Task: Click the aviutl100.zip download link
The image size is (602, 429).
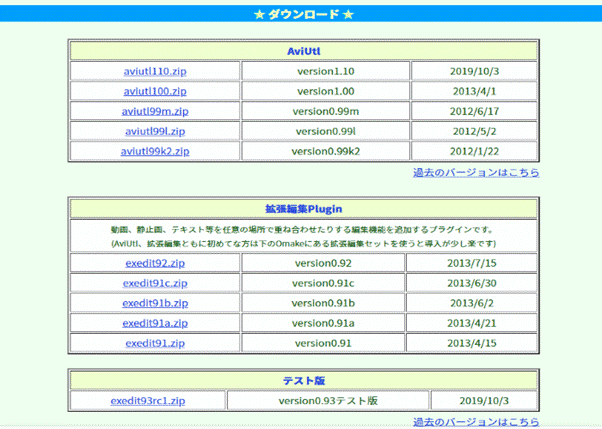Action: 155,92
